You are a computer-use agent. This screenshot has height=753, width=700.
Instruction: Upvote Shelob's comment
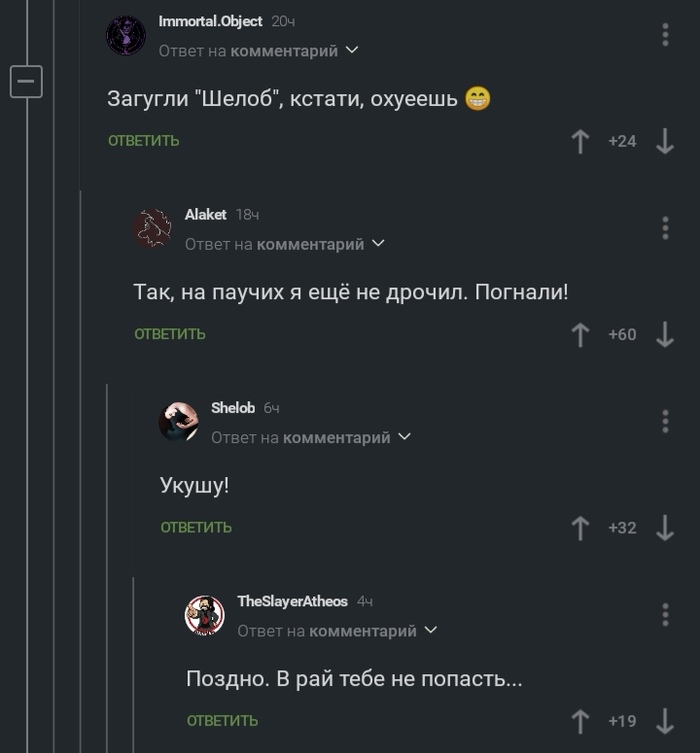[x=580, y=528]
